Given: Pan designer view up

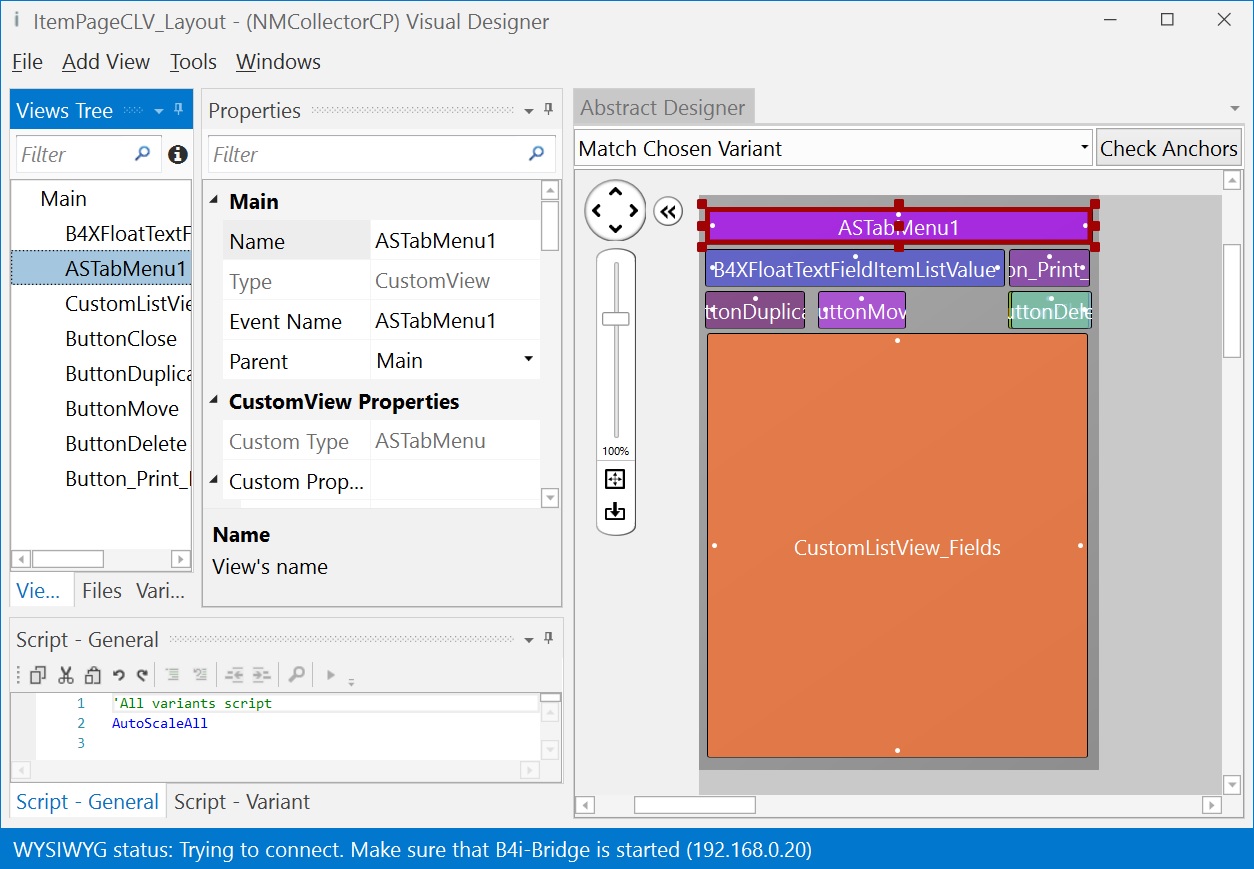Looking at the screenshot, I should pos(615,191).
